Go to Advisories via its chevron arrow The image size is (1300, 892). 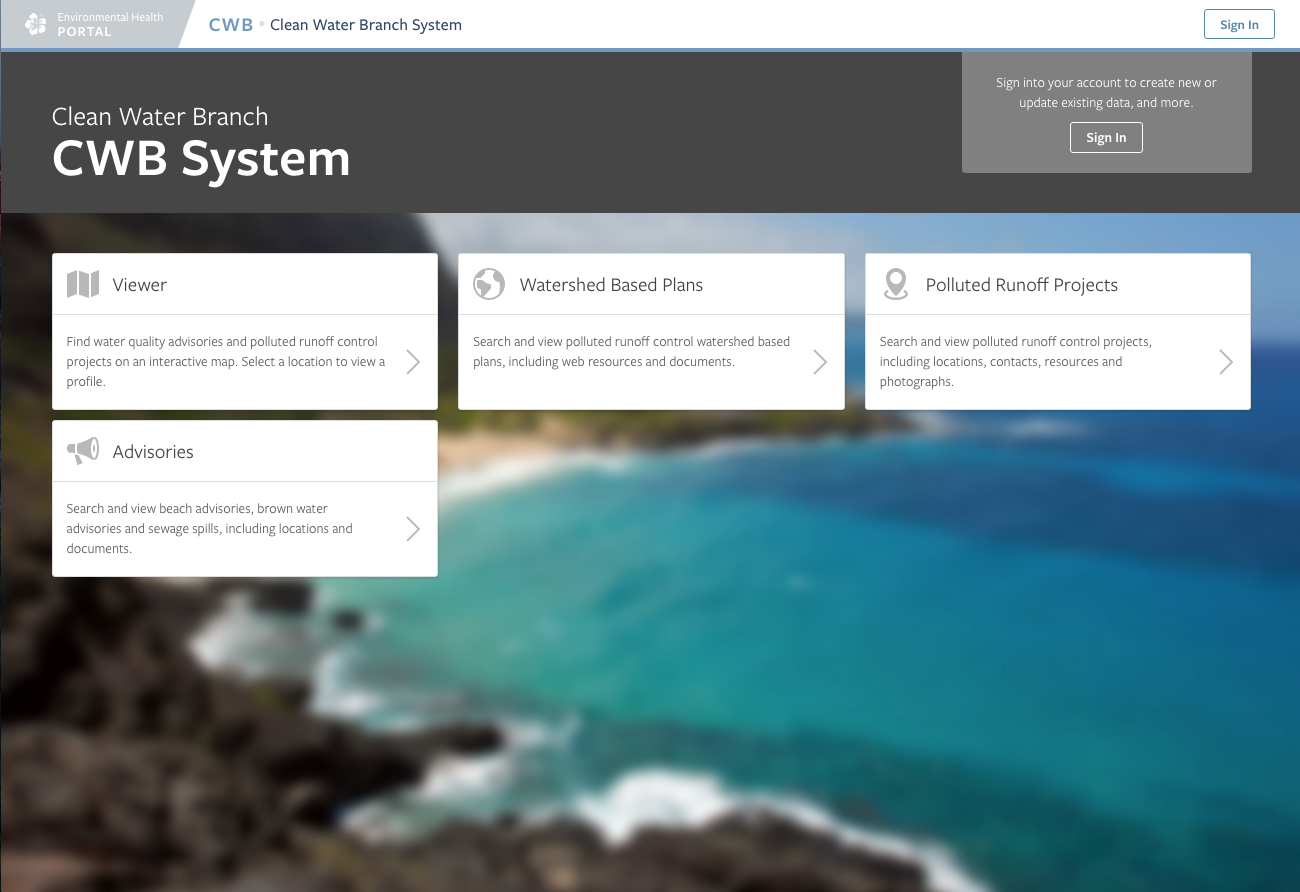coord(413,529)
